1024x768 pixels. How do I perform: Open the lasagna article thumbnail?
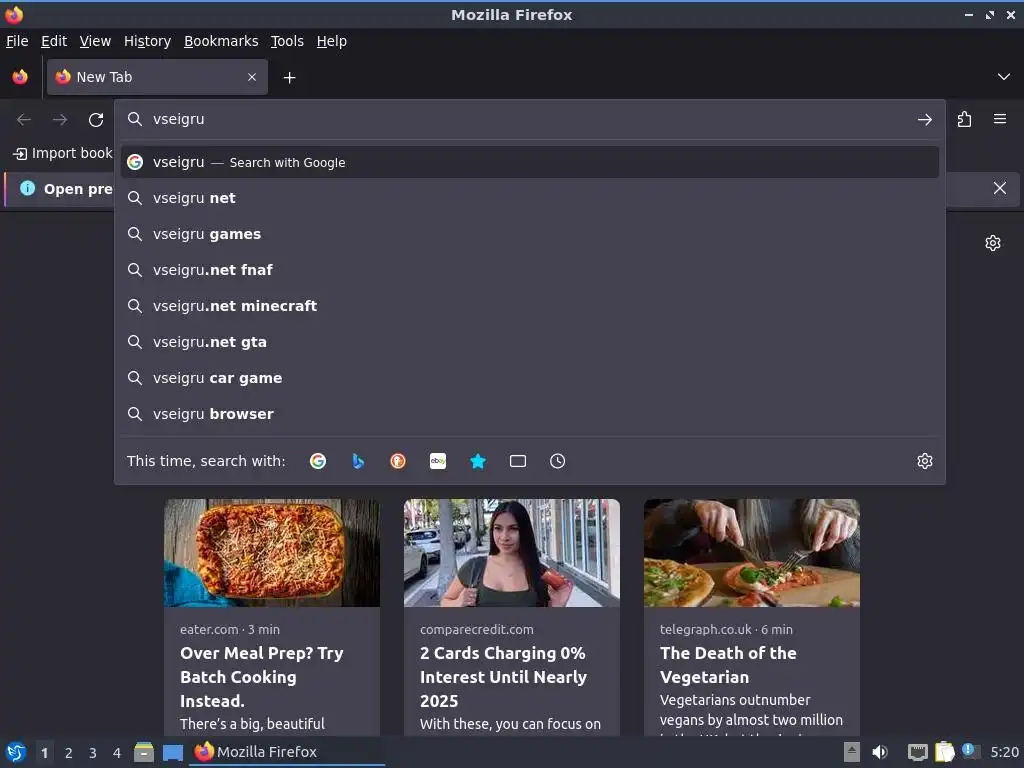click(x=272, y=553)
